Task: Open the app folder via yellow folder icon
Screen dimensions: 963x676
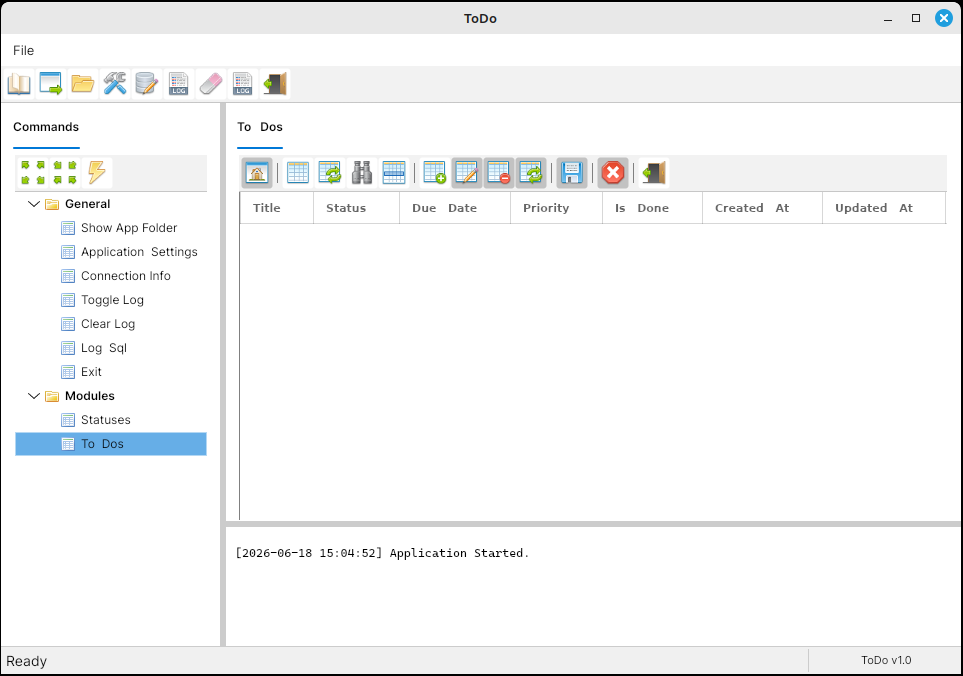Action: pyautogui.click(x=83, y=84)
